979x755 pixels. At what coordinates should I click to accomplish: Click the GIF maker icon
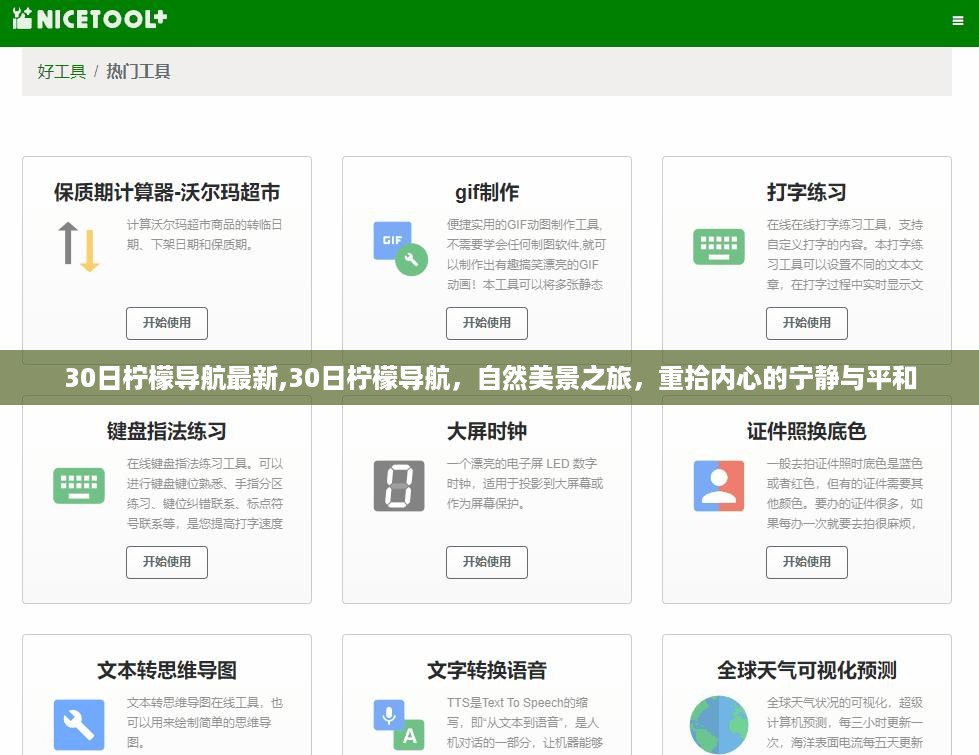pyautogui.click(x=399, y=247)
